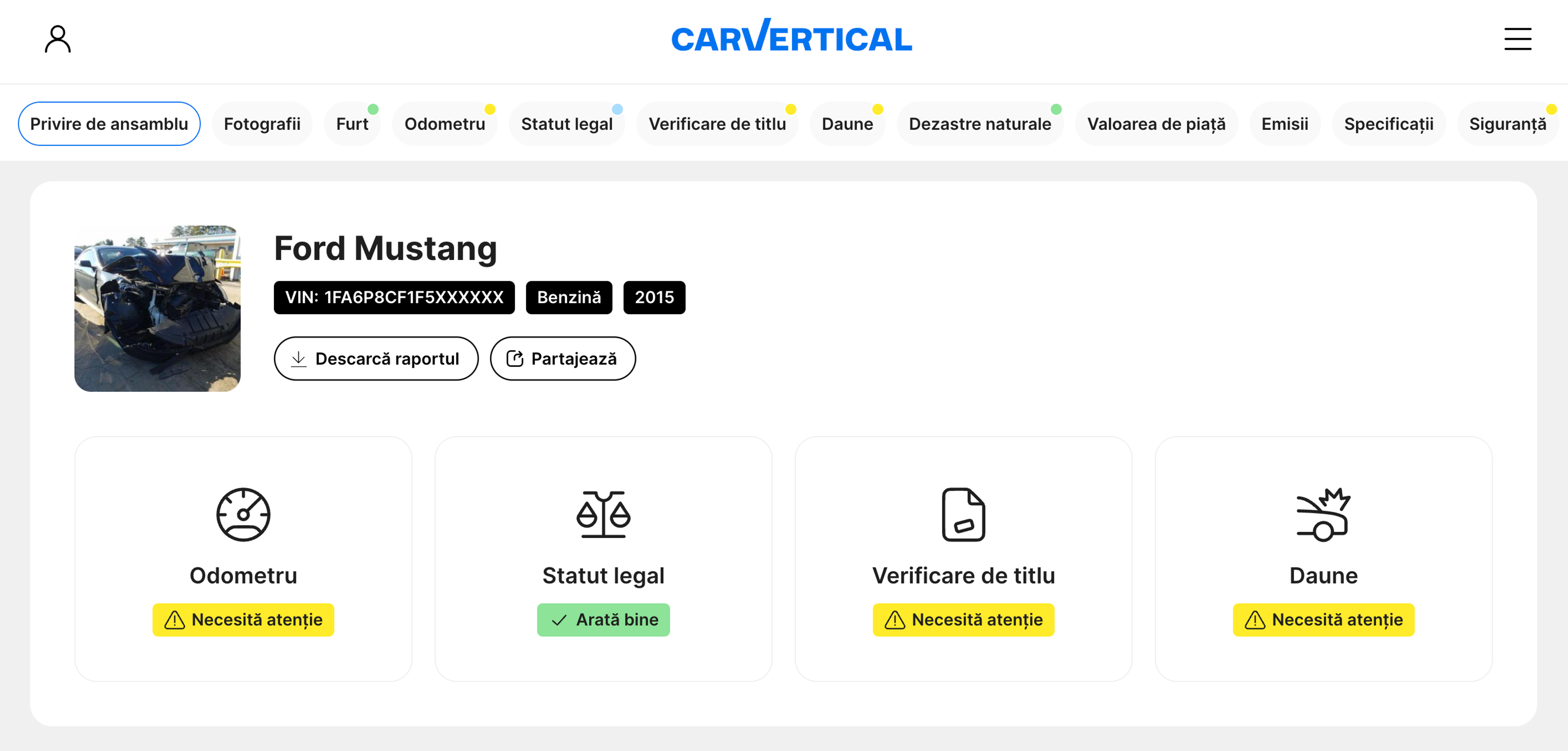Open the Valoarea de piață tab
Screen dimensions: 1568x751
click(x=1156, y=124)
